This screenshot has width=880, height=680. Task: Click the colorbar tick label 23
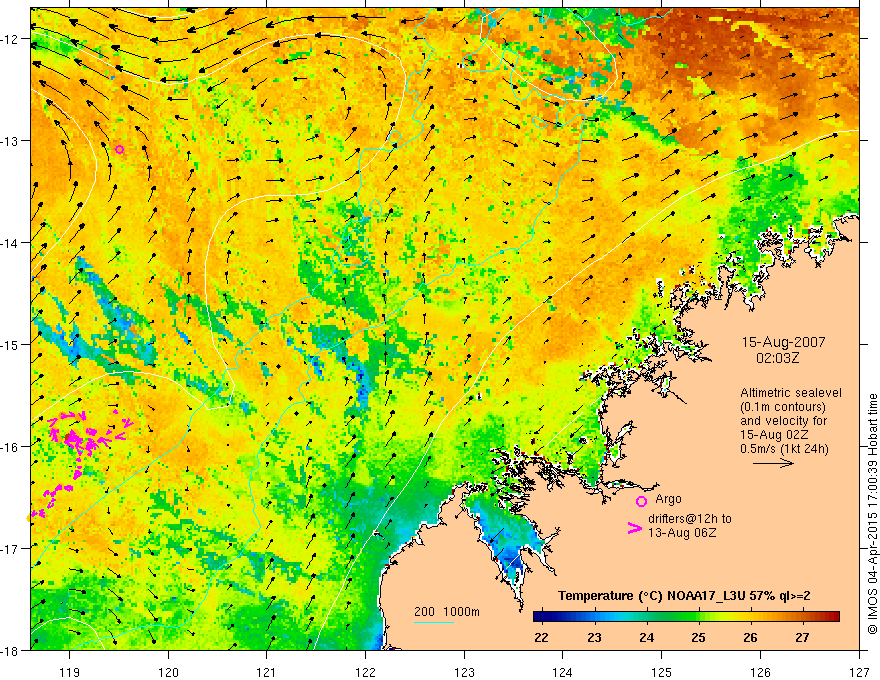[594, 638]
